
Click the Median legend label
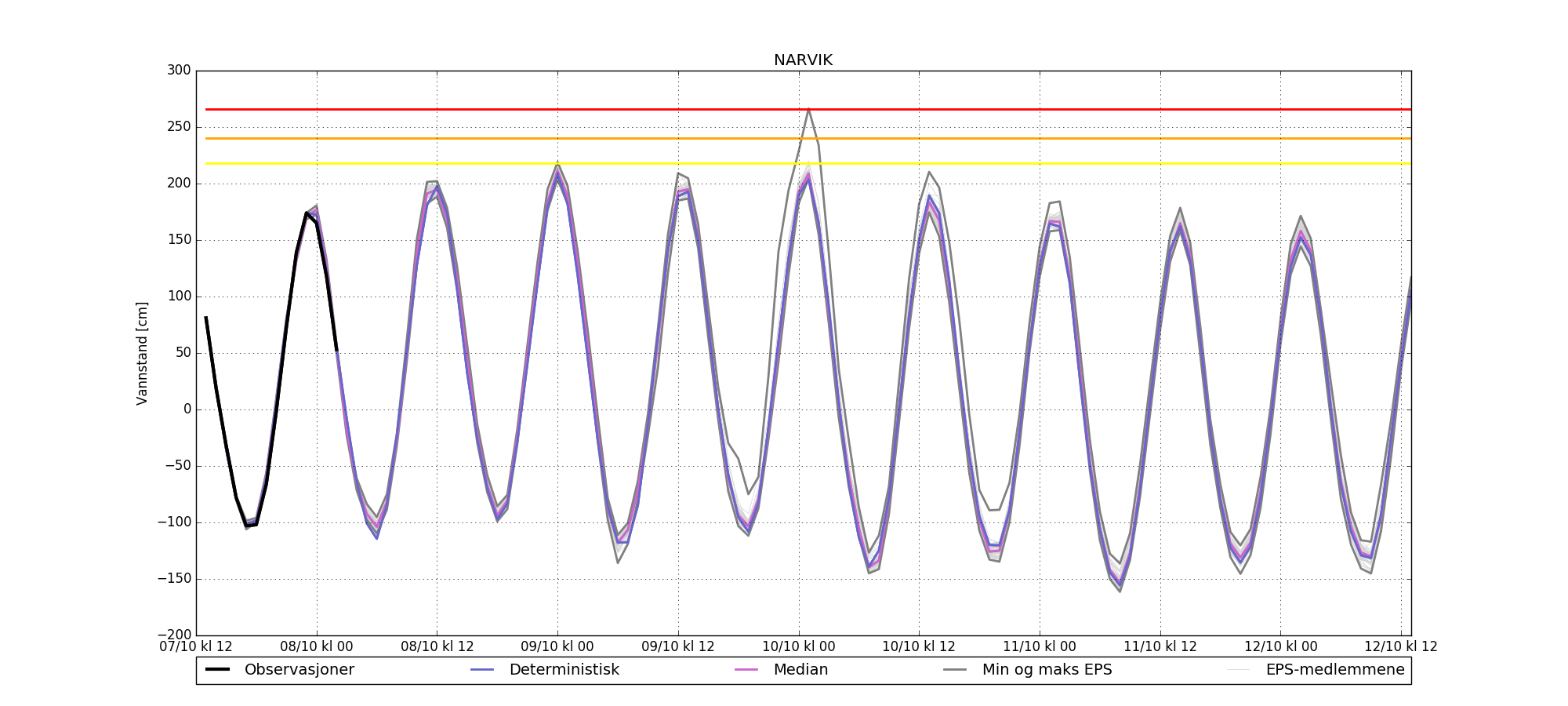click(x=800, y=670)
